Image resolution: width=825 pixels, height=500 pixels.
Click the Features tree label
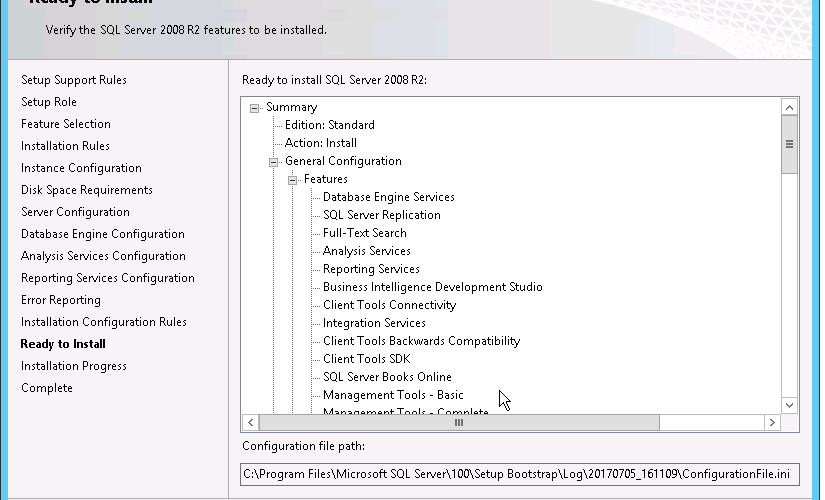tap(326, 179)
